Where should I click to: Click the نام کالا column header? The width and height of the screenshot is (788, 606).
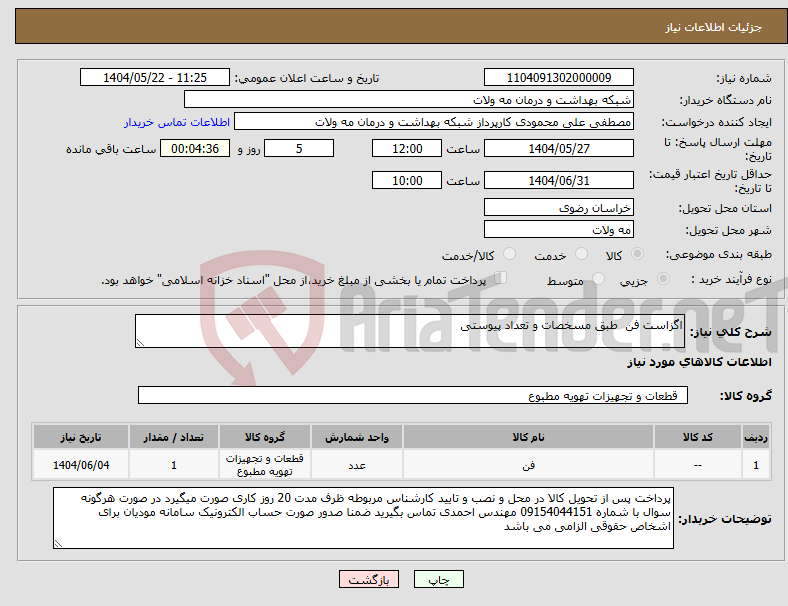point(528,437)
